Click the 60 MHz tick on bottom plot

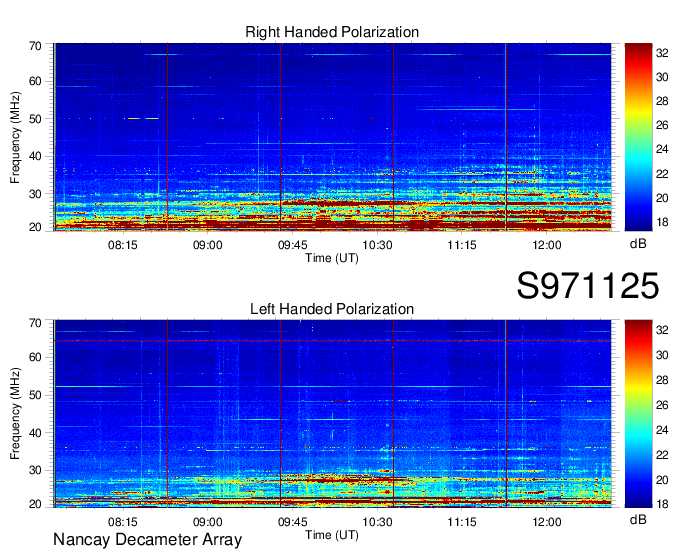pos(36,358)
